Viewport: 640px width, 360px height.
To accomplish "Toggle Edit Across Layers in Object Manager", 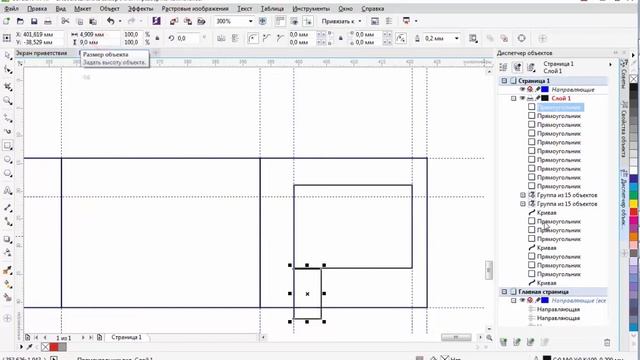I will [517, 67].
